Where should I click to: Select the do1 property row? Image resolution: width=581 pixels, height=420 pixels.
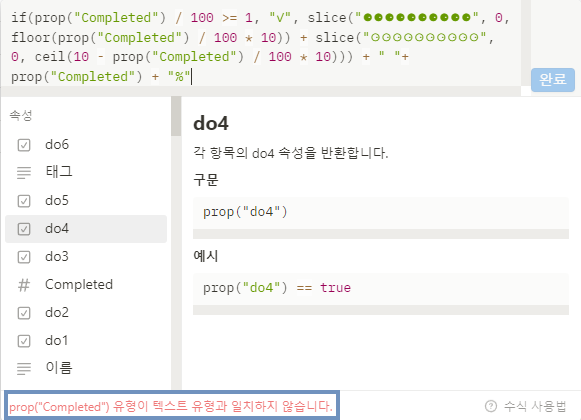coord(86,341)
